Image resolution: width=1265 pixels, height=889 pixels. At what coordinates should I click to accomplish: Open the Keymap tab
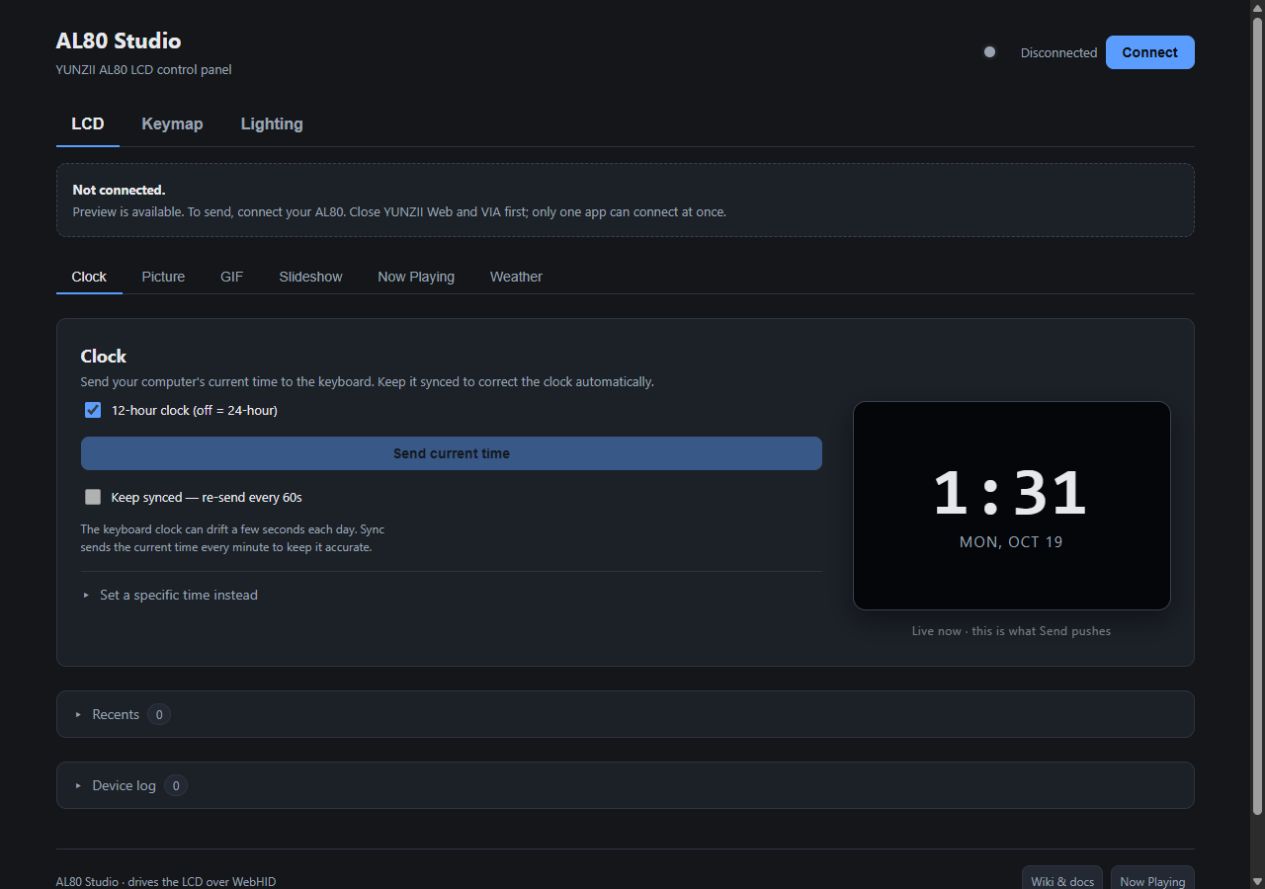click(x=172, y=124)
